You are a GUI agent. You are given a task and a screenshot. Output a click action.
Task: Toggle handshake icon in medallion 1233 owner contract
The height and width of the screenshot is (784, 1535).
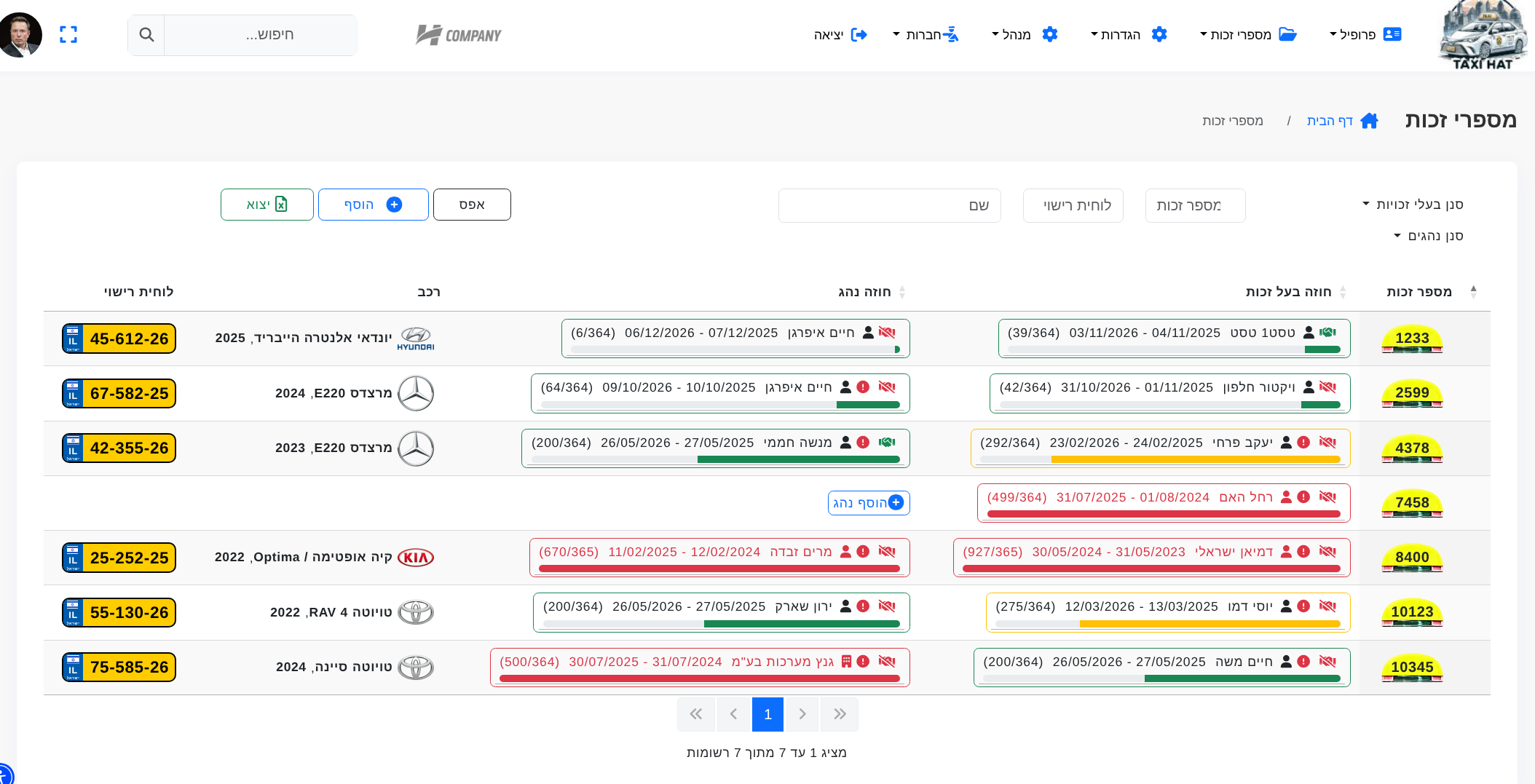(1327, 333)
